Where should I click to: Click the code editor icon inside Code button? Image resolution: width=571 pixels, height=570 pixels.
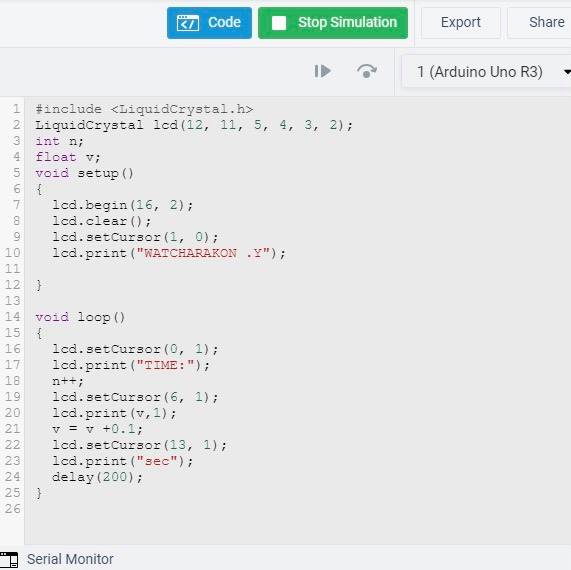[x=188, y=23]
